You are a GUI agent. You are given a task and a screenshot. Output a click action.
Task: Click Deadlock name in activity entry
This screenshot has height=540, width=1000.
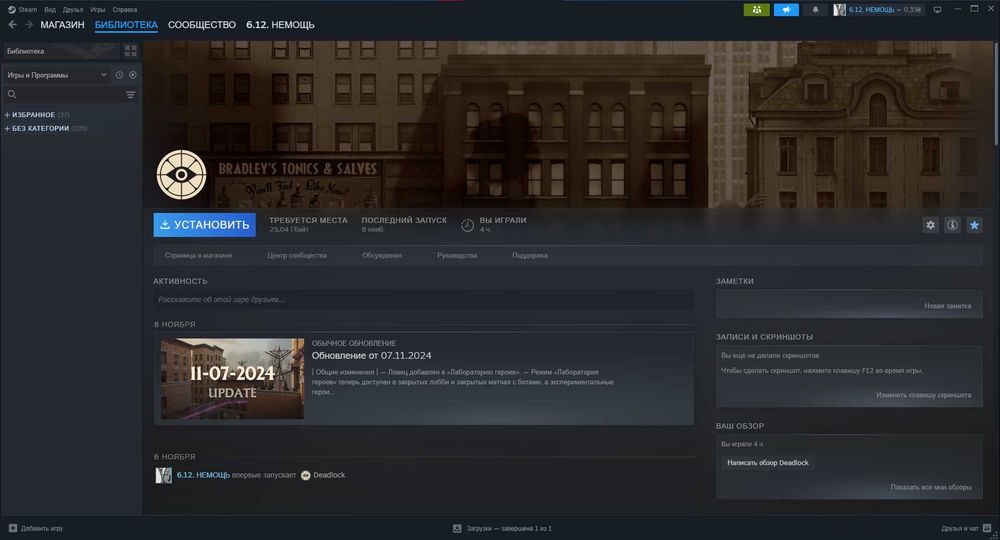(x=329, y=475)
